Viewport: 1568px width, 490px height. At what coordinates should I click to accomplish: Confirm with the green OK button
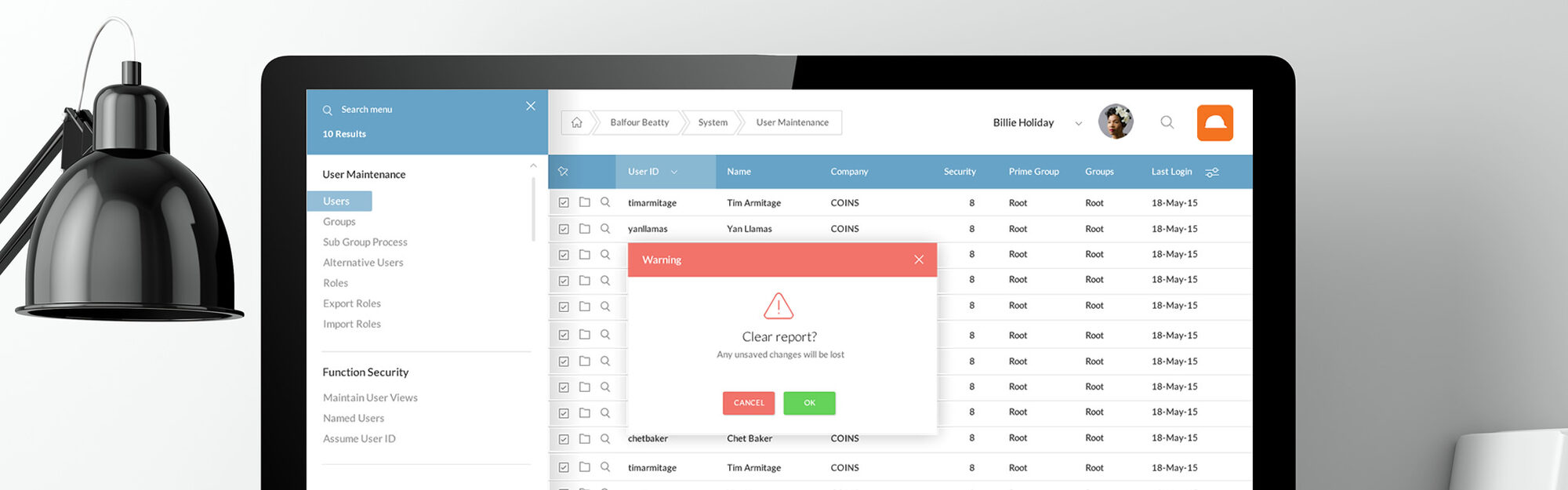(x=809, y=403)
